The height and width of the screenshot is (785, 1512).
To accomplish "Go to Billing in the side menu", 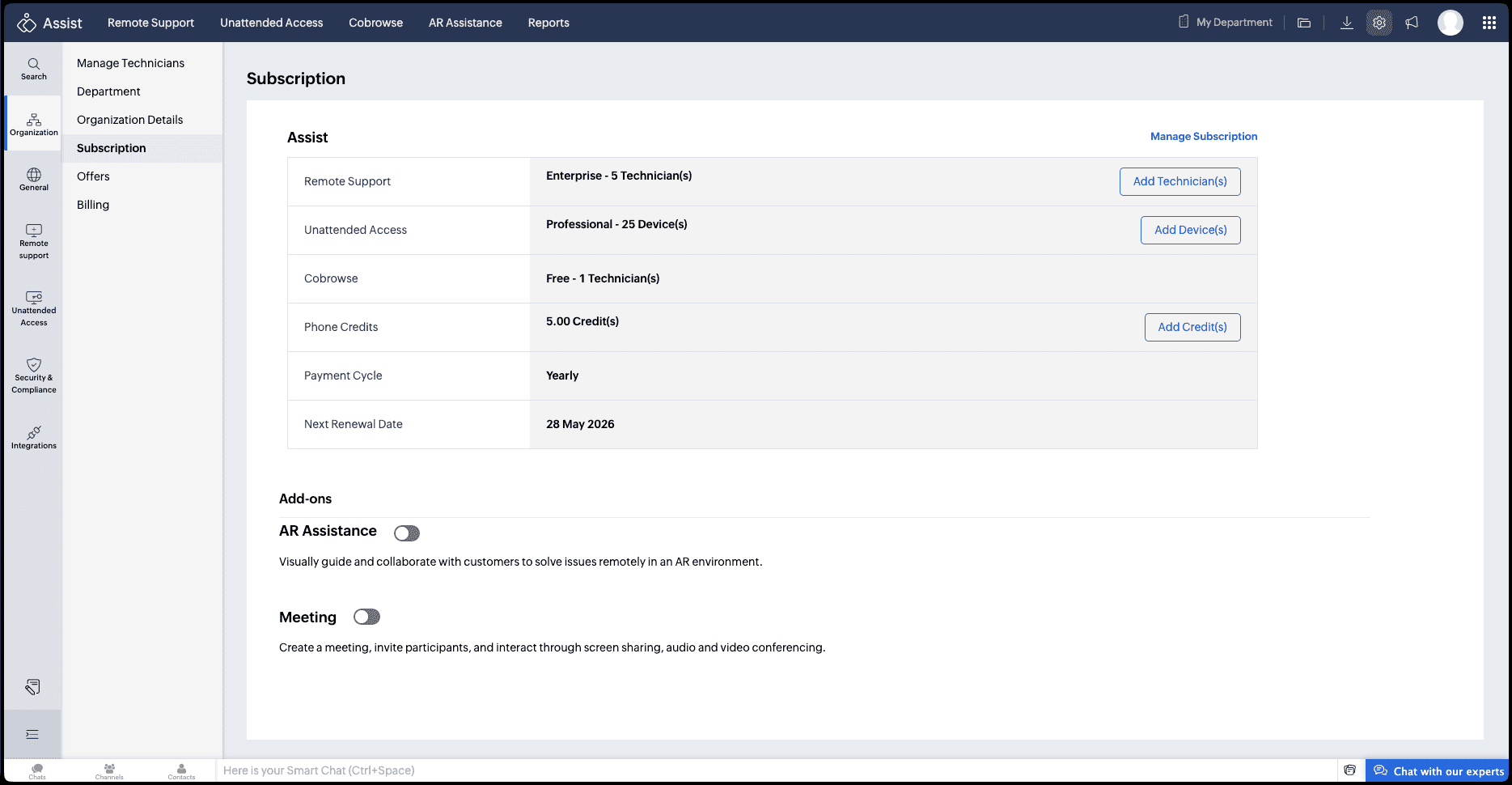I will click(93, 205).
